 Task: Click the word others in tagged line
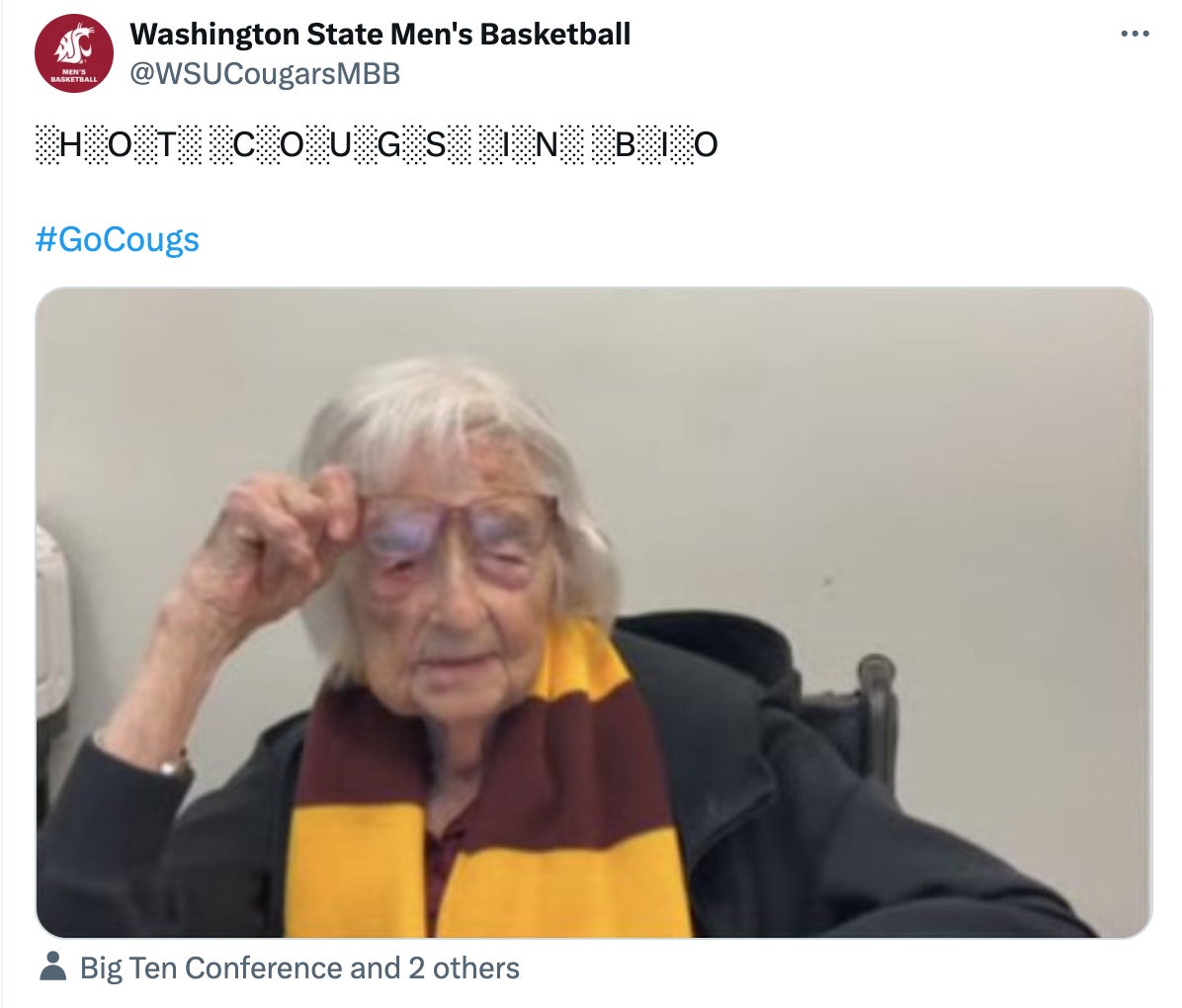pyautogui.click(x=475, y=967)
